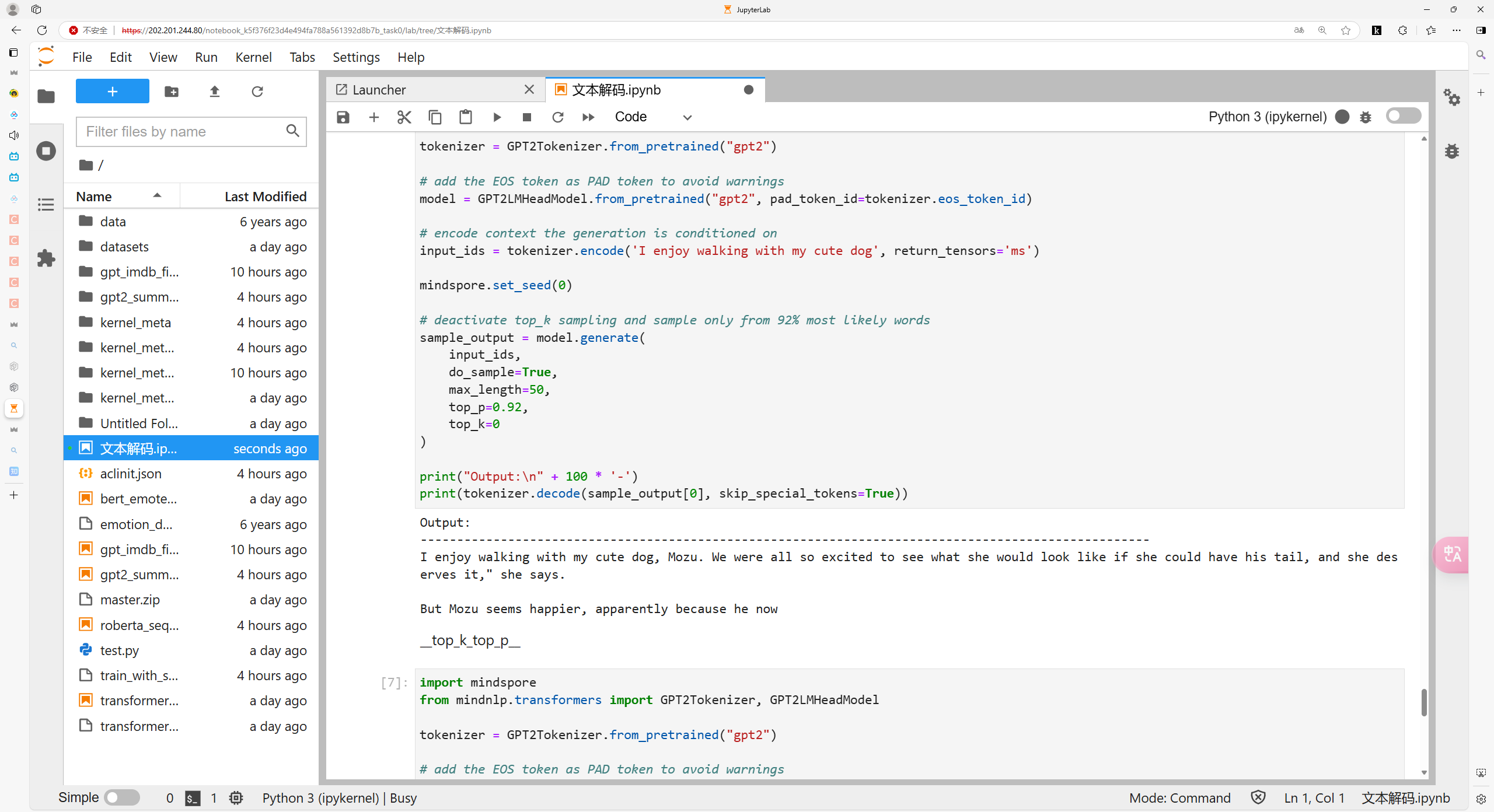The width and height of the screenshot is (1494, 812).
Task: Open Running Terminals and Kernels sidebar icon
Action: (x=46, y=151)
